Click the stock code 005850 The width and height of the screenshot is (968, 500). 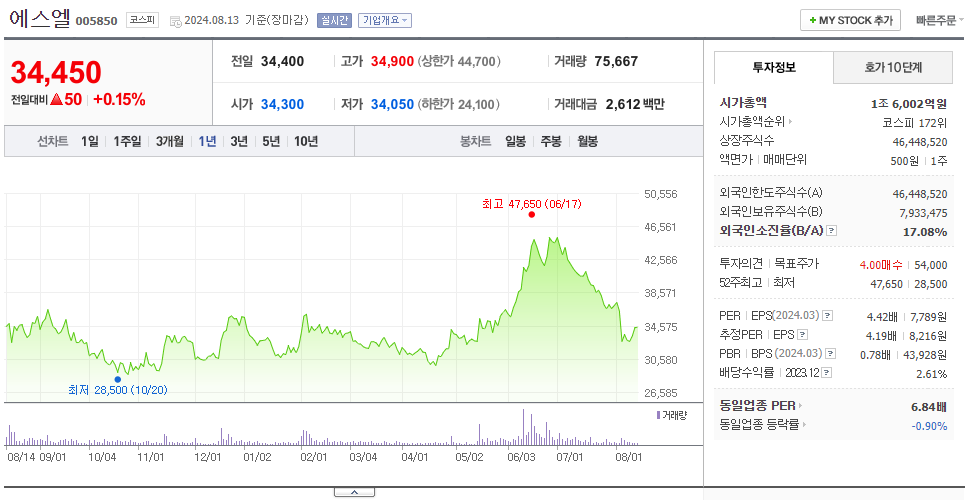[x=96, y=22]
